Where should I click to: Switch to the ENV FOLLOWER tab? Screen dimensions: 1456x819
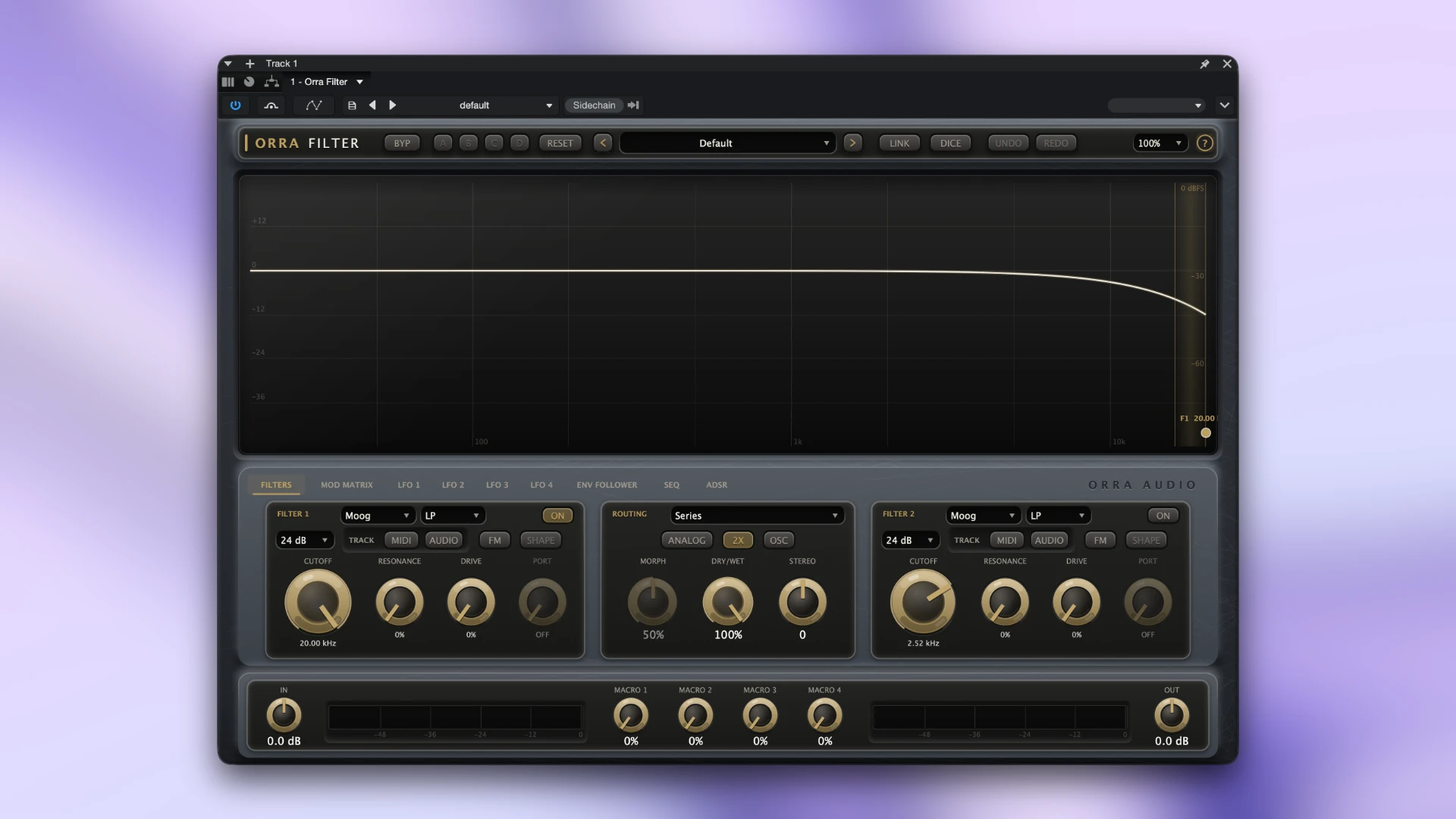[607, 485]
